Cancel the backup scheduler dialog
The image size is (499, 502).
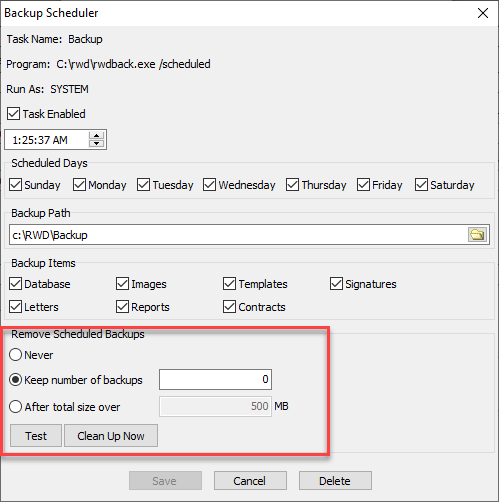tap(250, 480)
